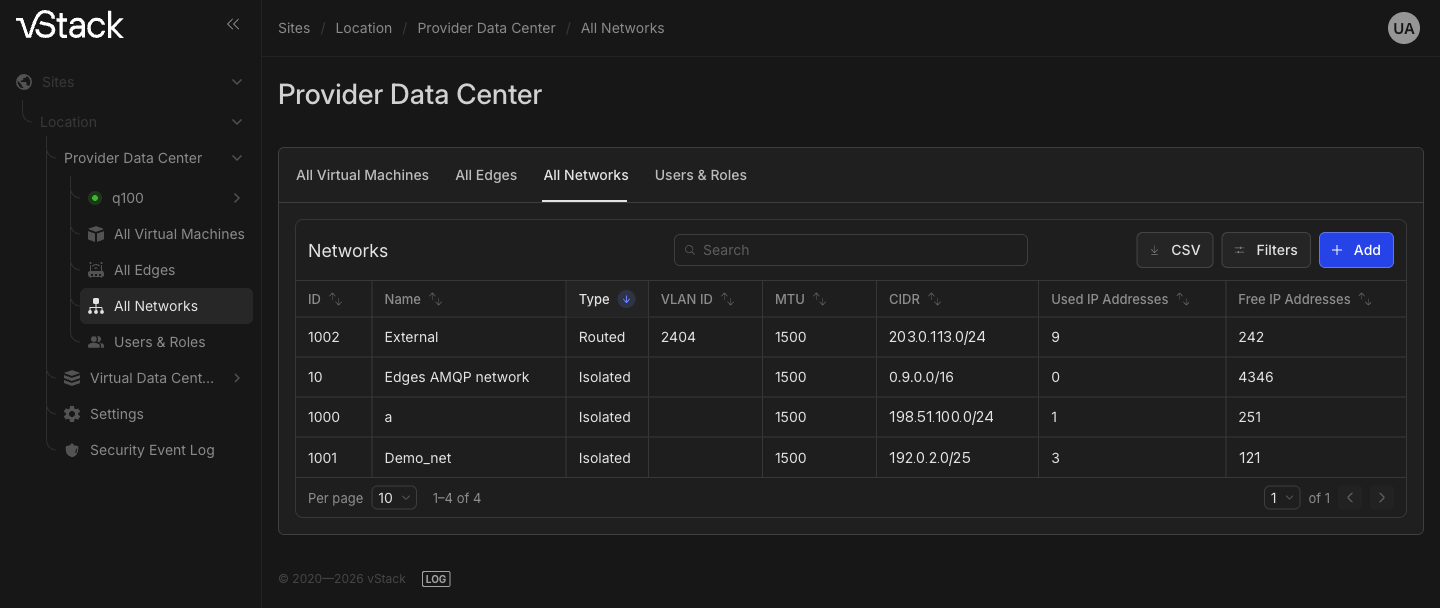Collapse the Sites tree chevron
The image size is (1440, 608).
pyautogui.click(x=237, y=82)
